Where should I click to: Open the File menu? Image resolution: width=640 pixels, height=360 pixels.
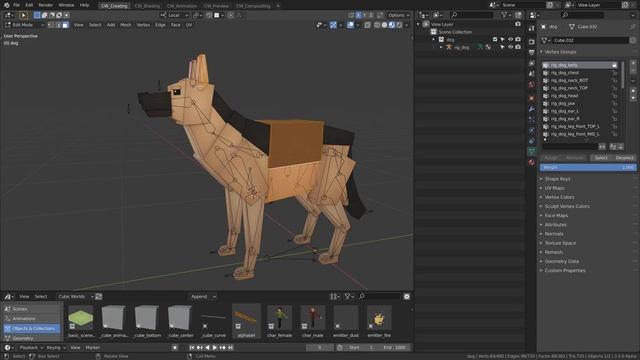[16, 5]
